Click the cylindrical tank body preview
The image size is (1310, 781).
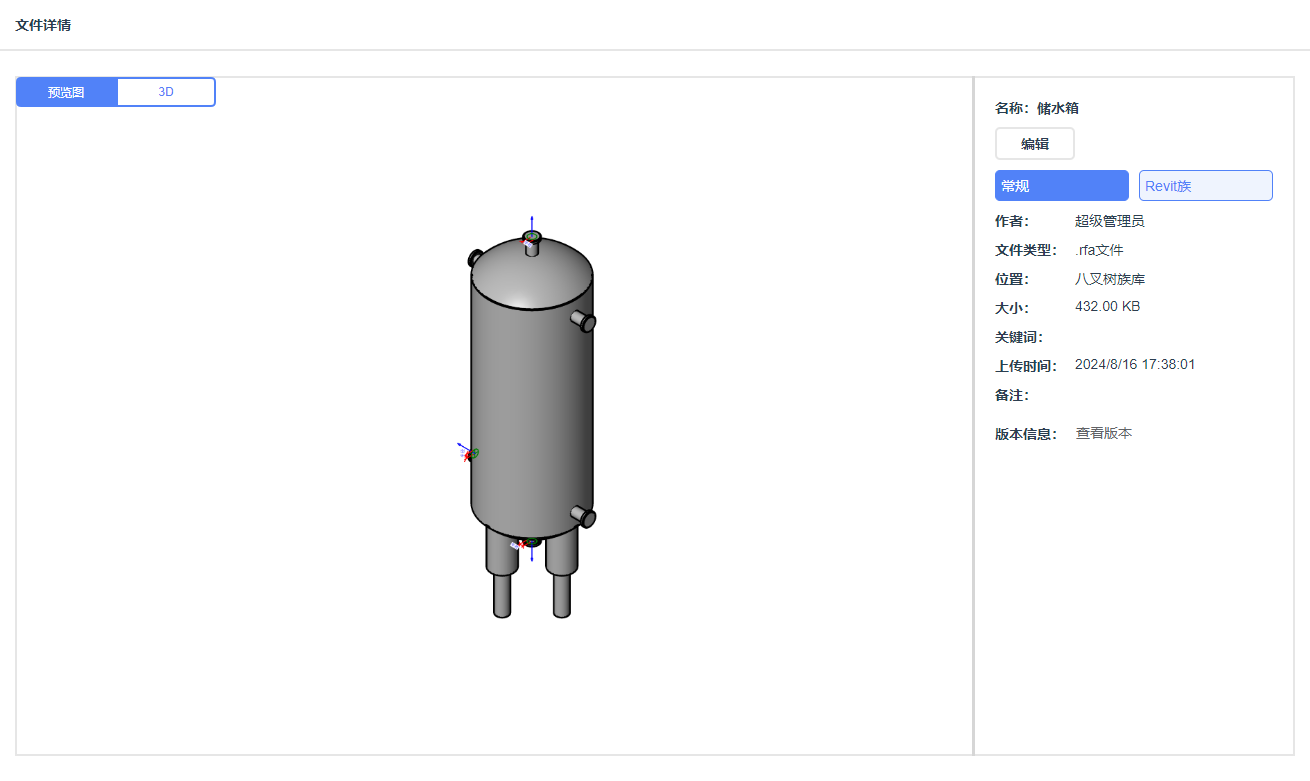532,400
